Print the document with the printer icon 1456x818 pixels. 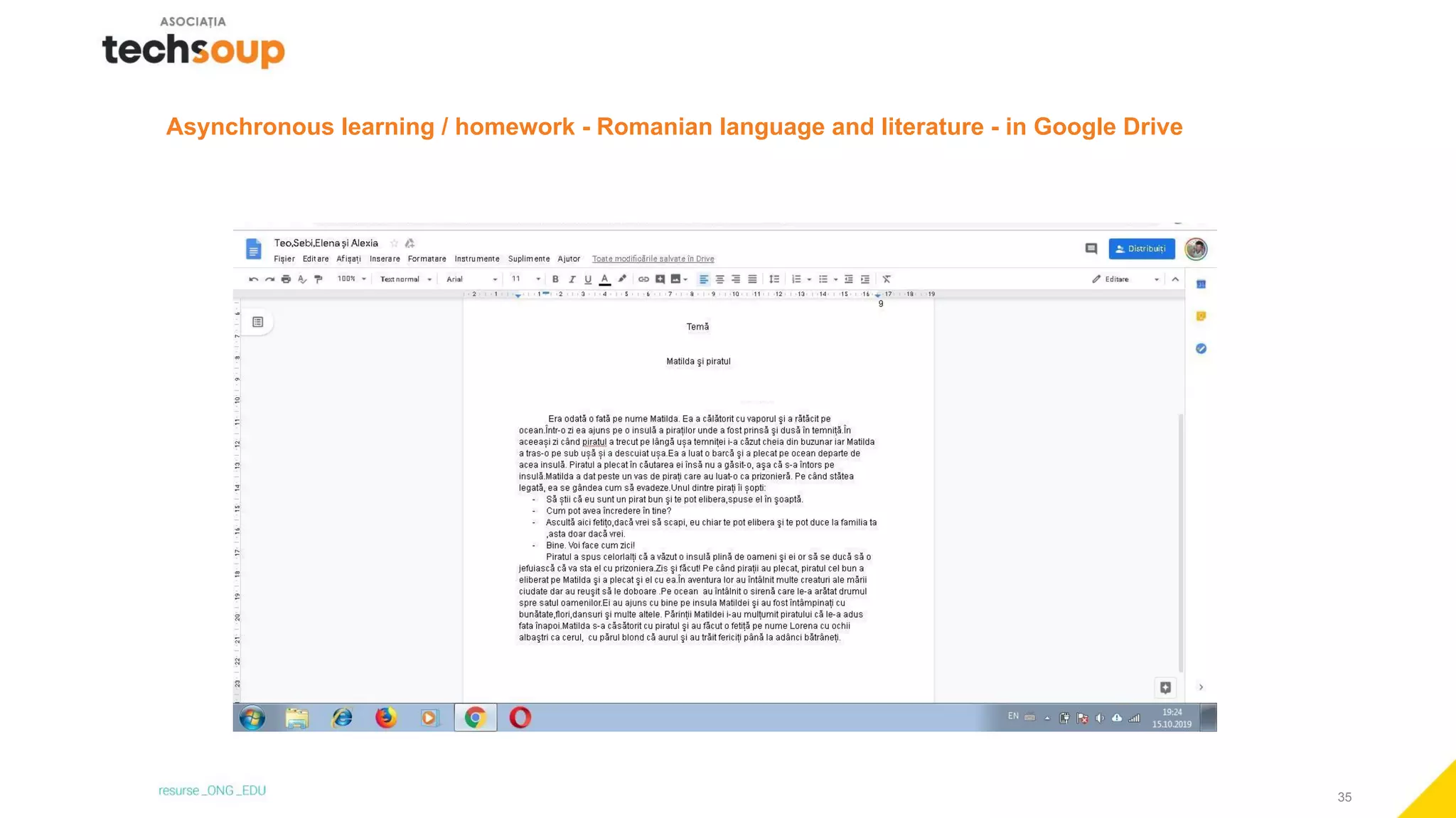(x=286, y=279)
